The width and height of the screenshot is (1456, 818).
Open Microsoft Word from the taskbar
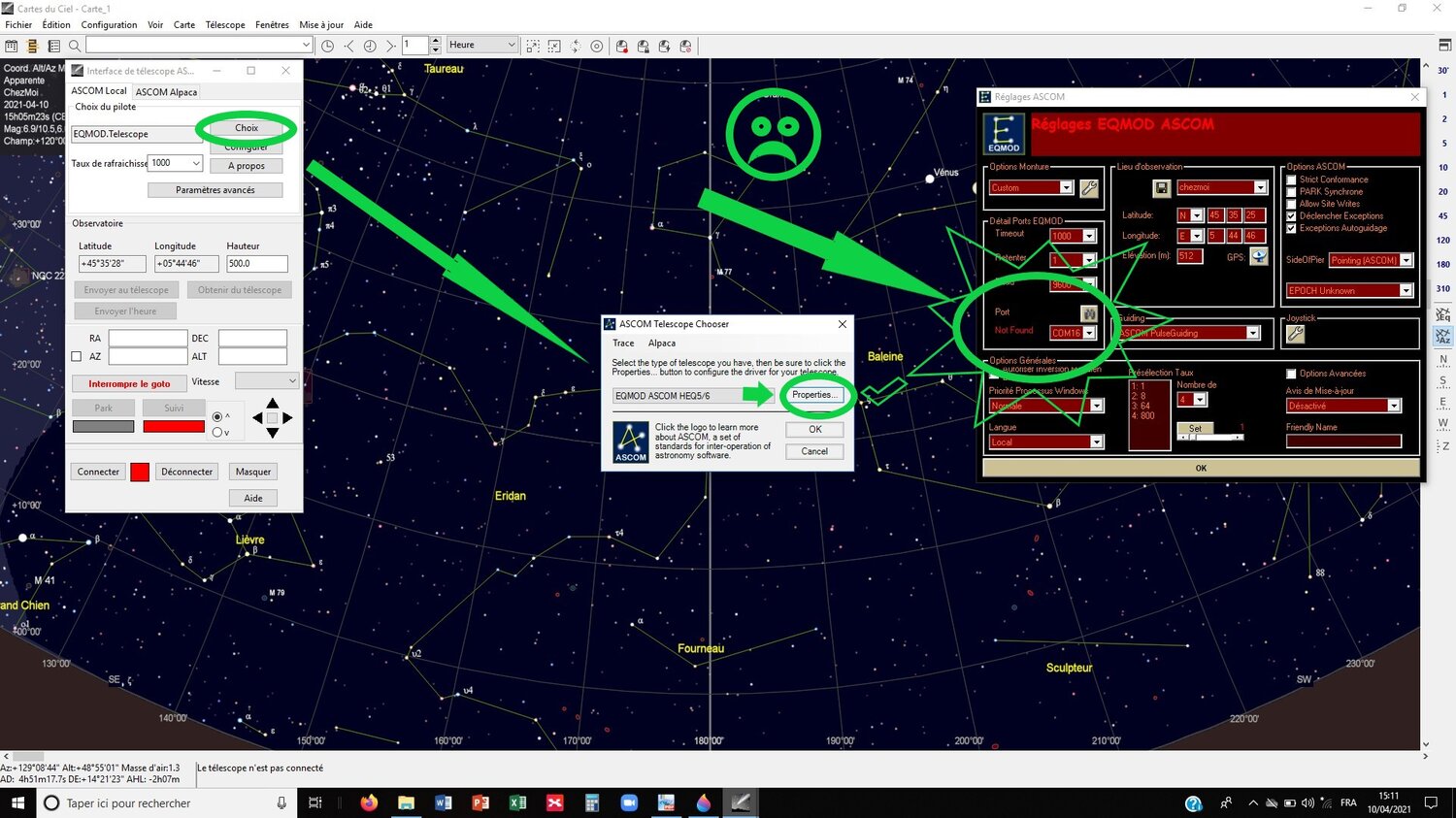[444, 802]
